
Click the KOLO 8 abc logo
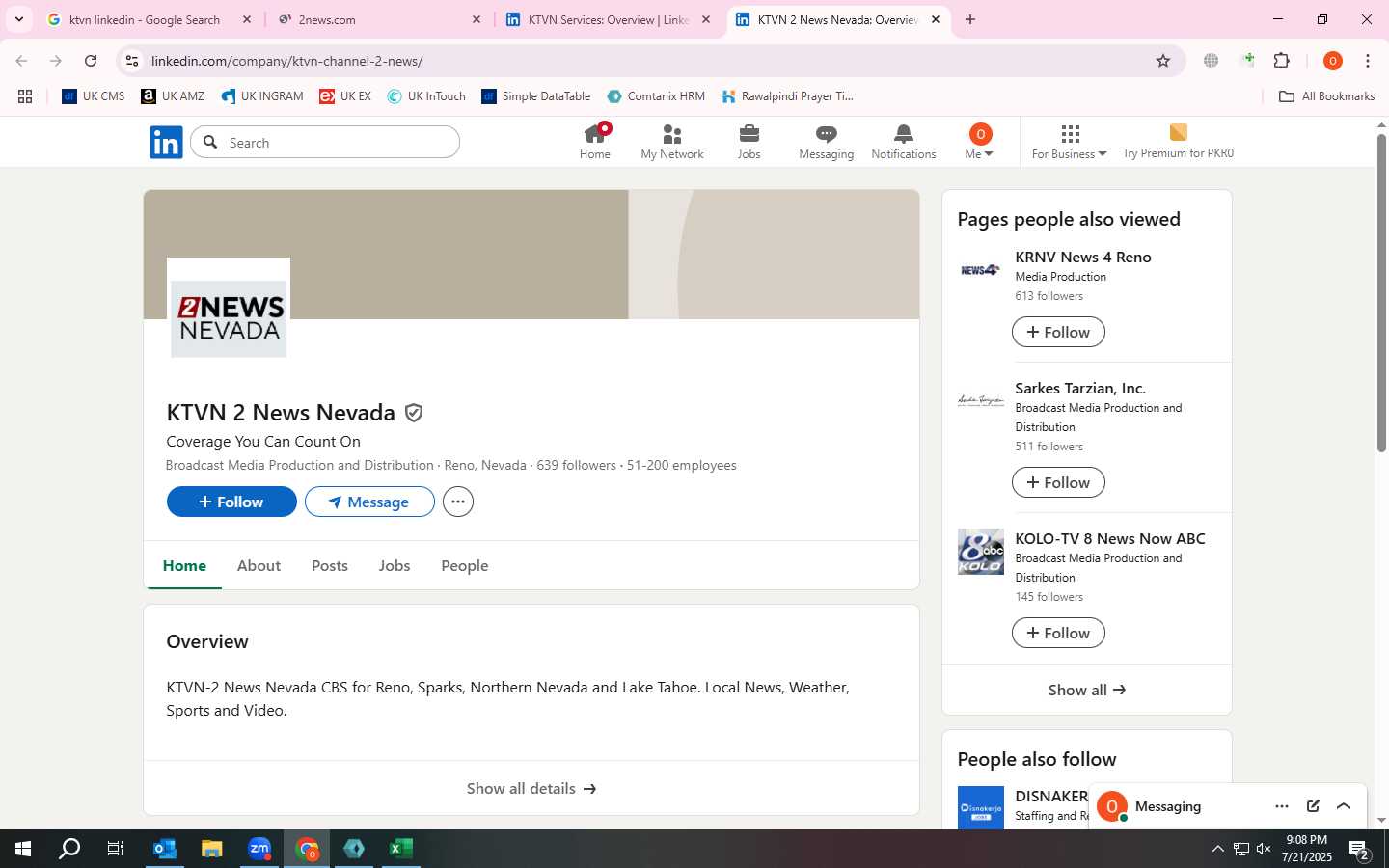pyautogui.click(x=981, y=552)
